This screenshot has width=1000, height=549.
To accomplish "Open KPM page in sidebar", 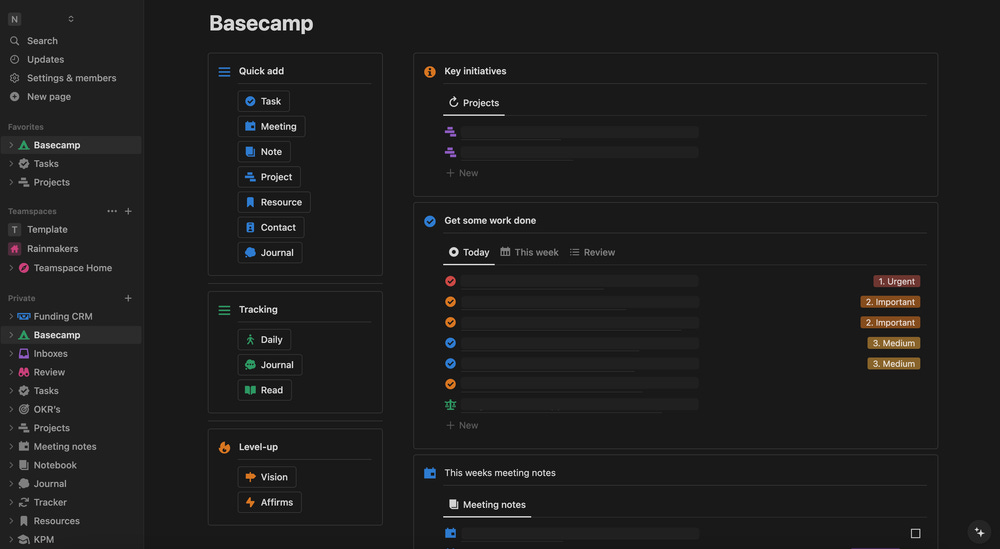I will (43, 539).
